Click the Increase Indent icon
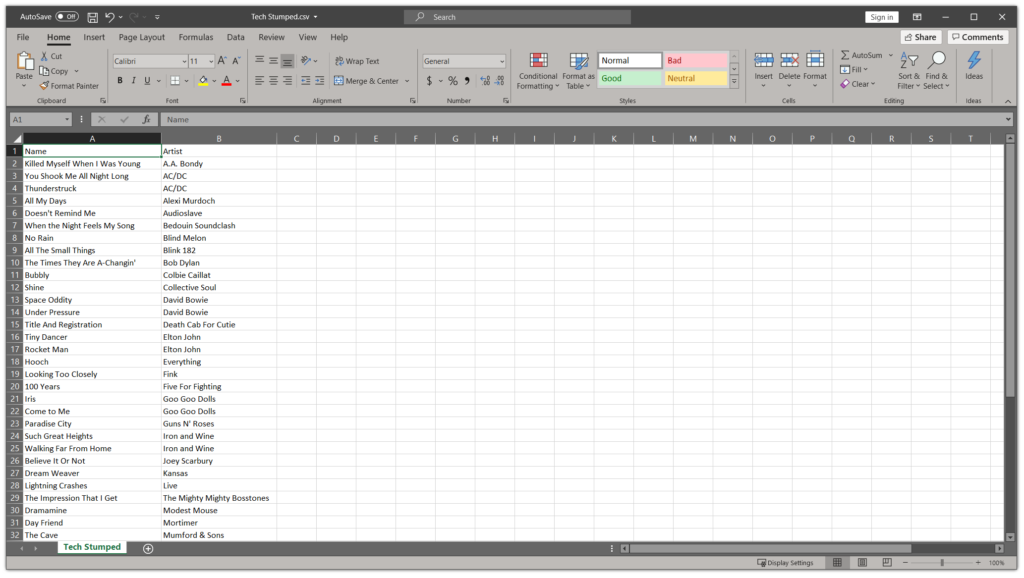Screen dimensions: 1024x578 pos(319,80)
